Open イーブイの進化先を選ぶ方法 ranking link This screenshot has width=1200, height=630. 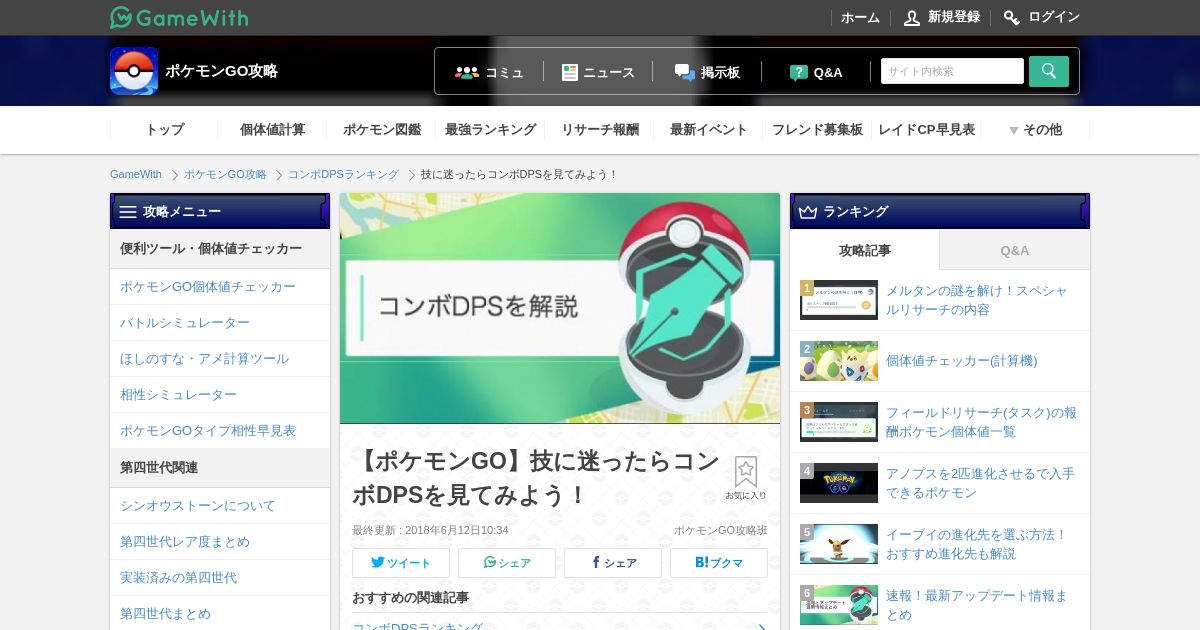tap(977, 544)
